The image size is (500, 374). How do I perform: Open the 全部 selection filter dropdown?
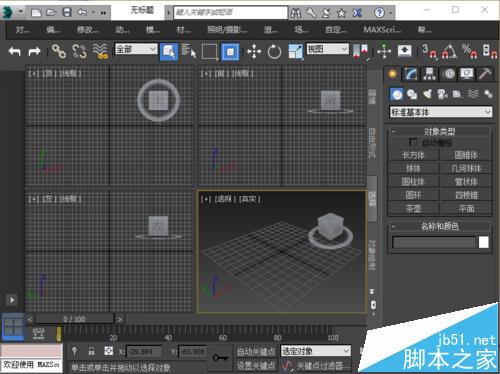(136, 49)
